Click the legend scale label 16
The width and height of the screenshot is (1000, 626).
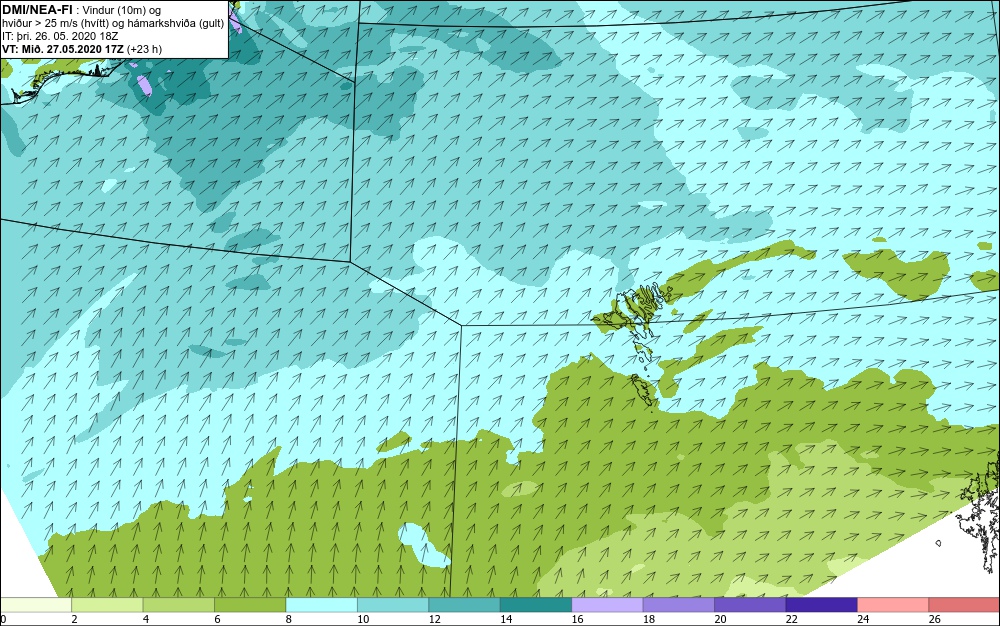click(577, 619)
